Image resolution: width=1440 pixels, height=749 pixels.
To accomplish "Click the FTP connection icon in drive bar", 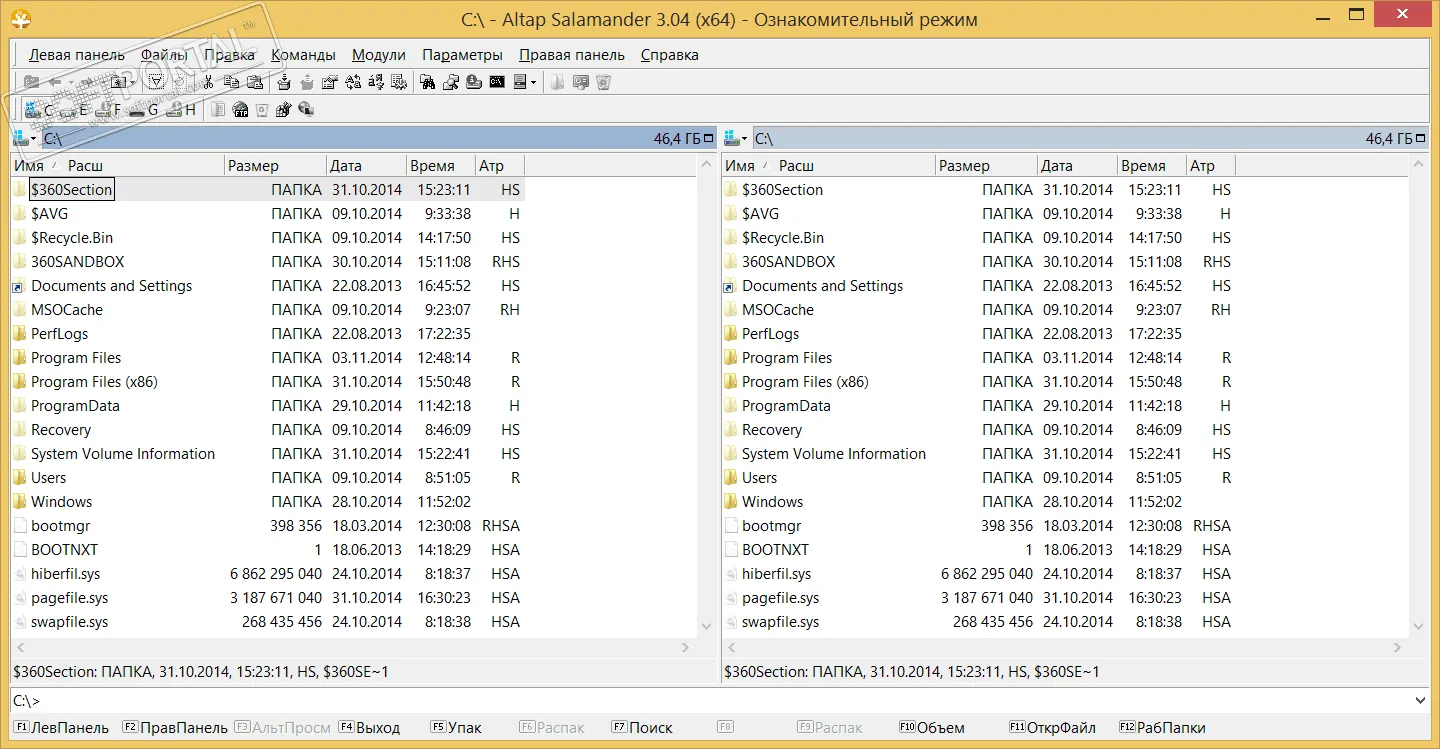I will tap(240, 110).
